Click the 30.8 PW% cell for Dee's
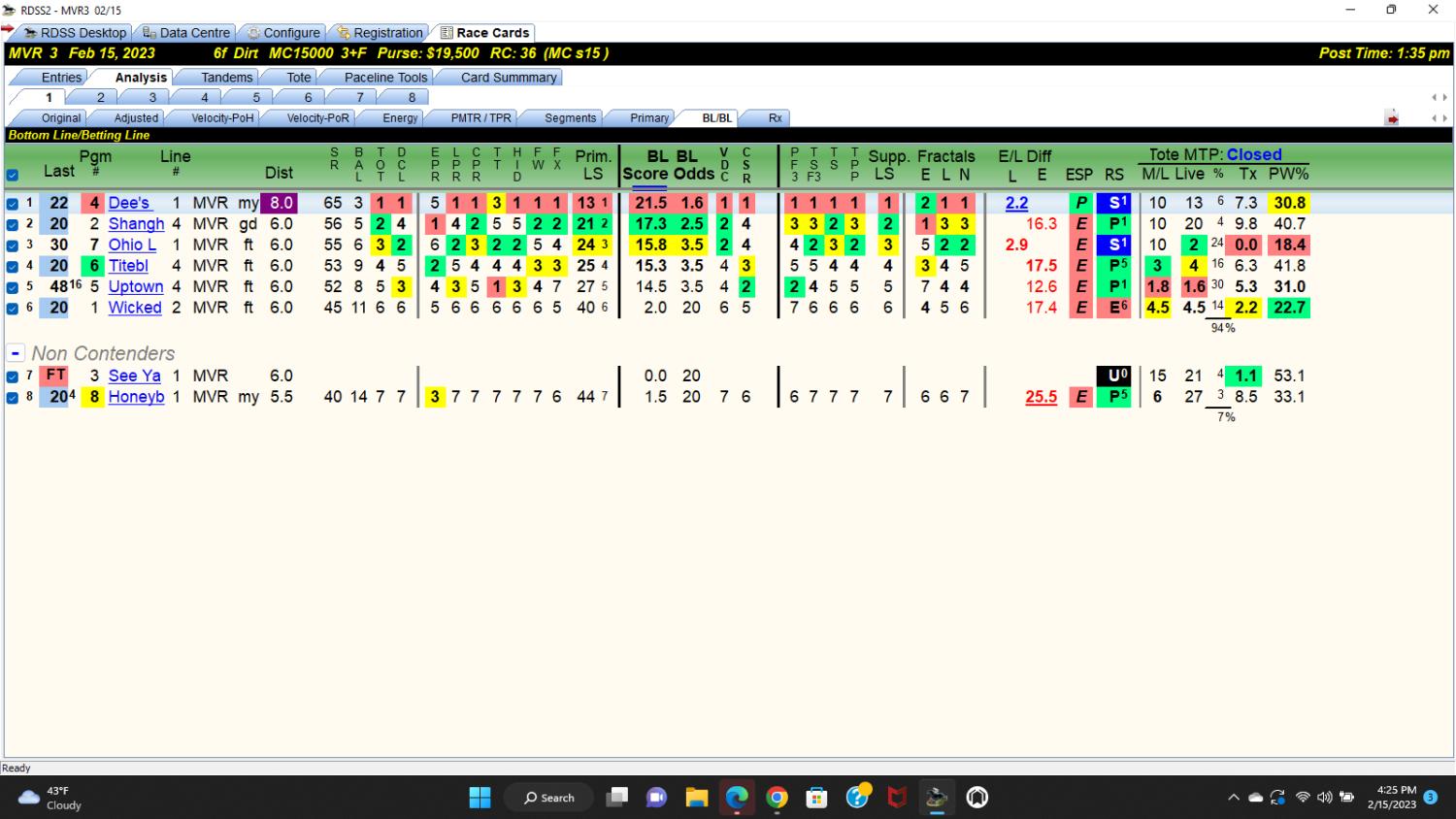 [1289, 204]
